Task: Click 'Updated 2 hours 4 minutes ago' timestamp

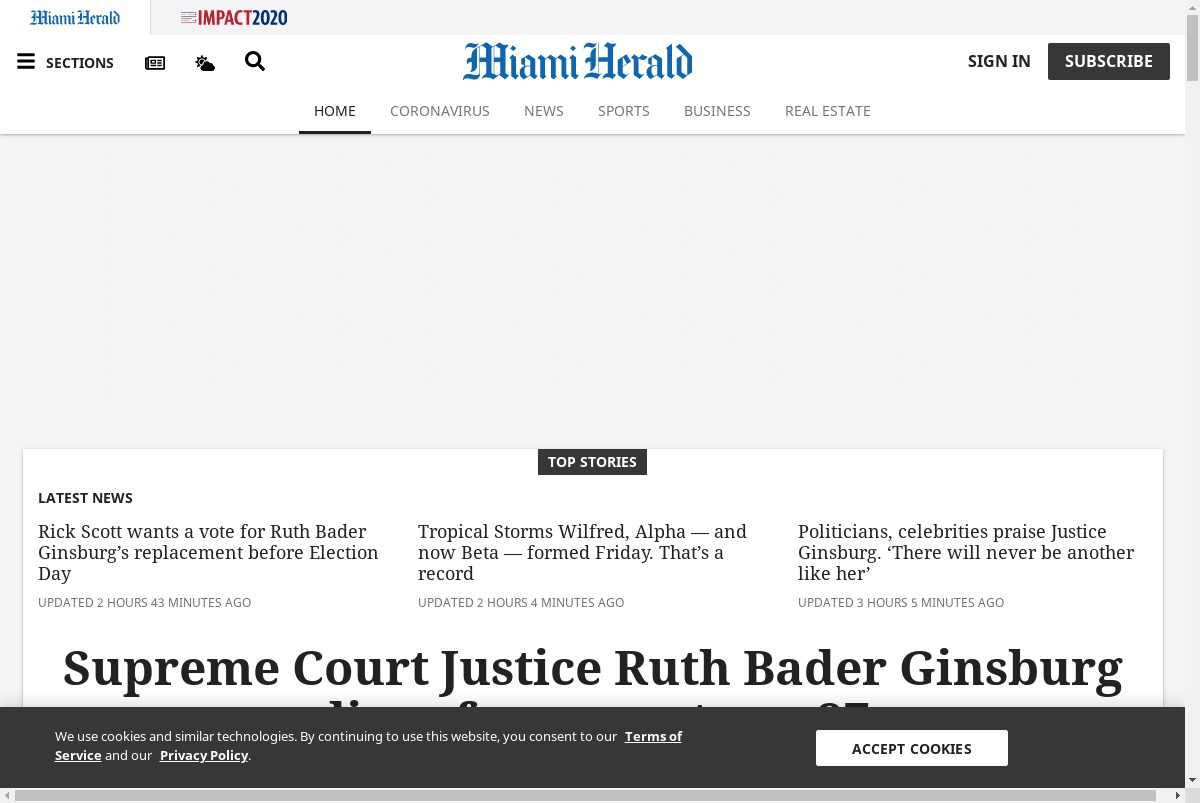Action: [x=521, y=603]
